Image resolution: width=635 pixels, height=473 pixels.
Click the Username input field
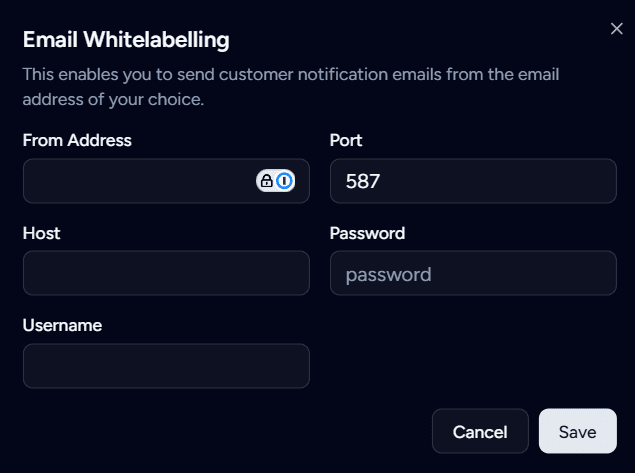pos(166,366)
